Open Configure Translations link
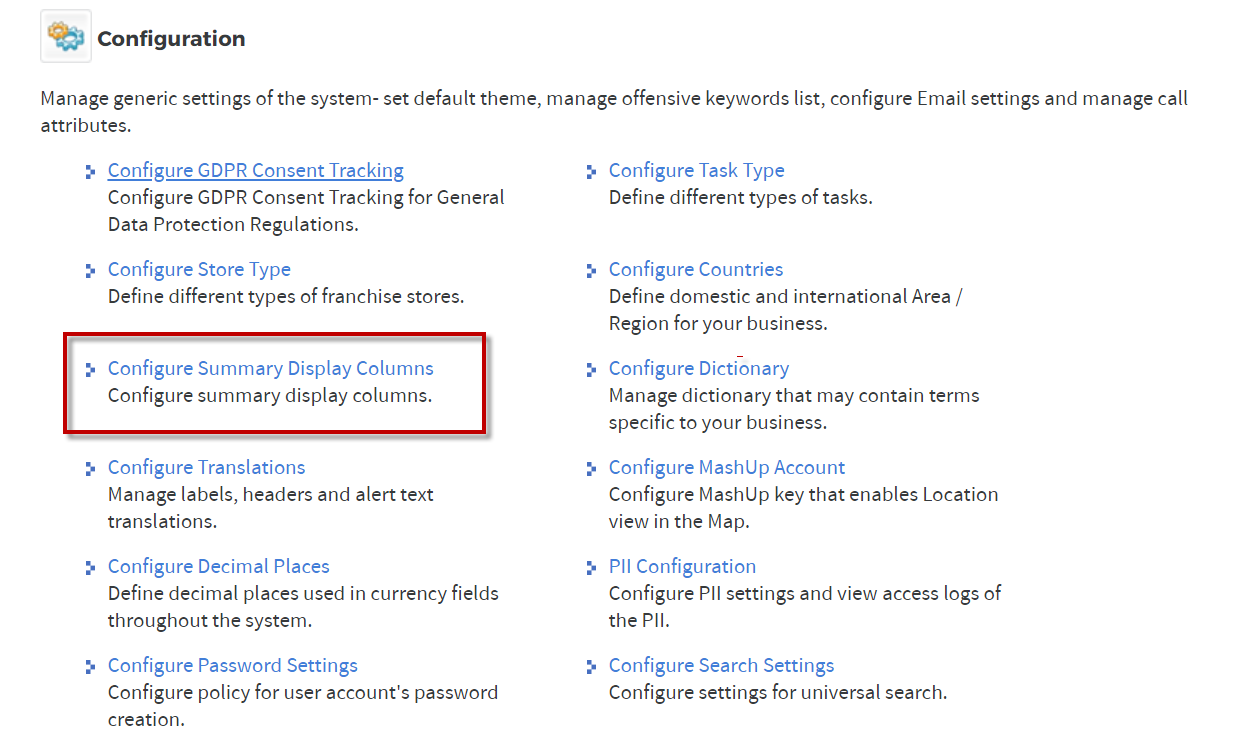Image resolution: width=1235 pixels, height=739 pixels. (206, 467)
